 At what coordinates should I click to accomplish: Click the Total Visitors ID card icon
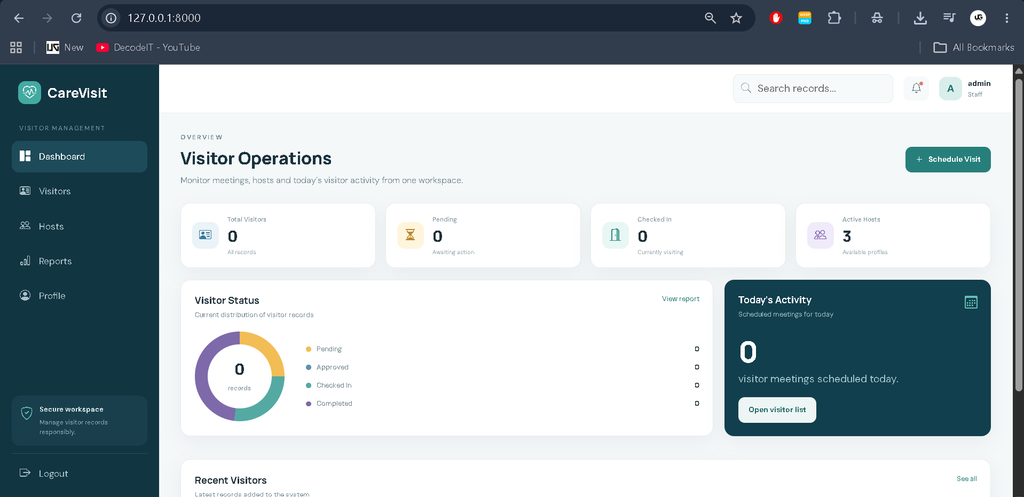pyautogui.click(x=205, y=235)
